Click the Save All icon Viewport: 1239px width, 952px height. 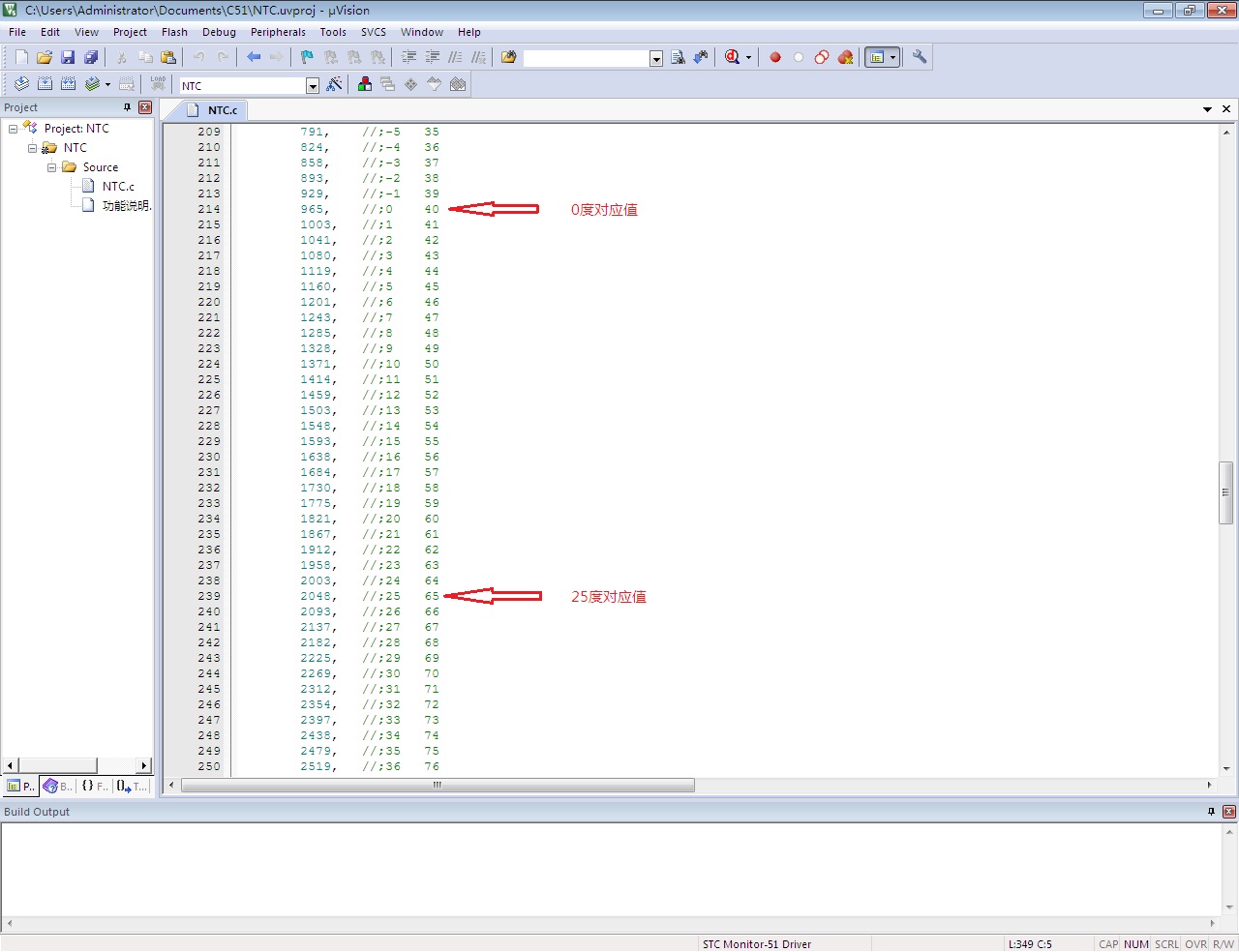tap(91, 57)
